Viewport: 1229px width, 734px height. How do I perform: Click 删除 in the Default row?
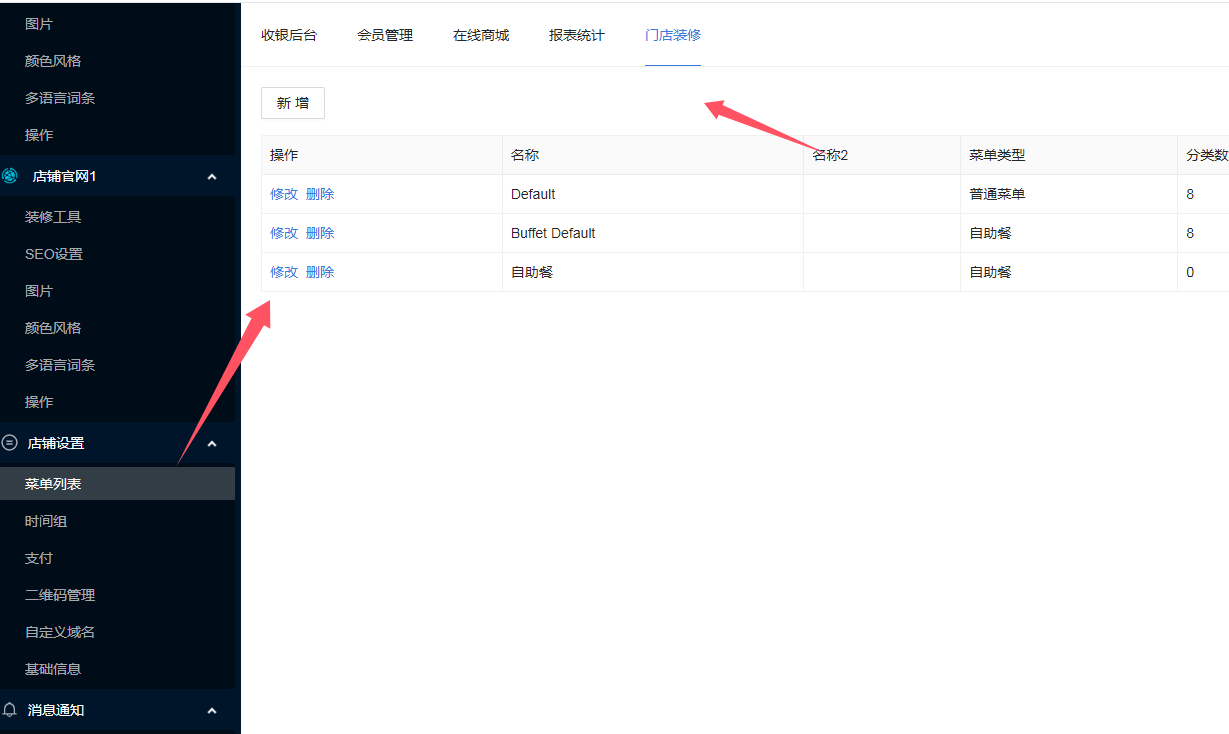[x=320, y=194]
